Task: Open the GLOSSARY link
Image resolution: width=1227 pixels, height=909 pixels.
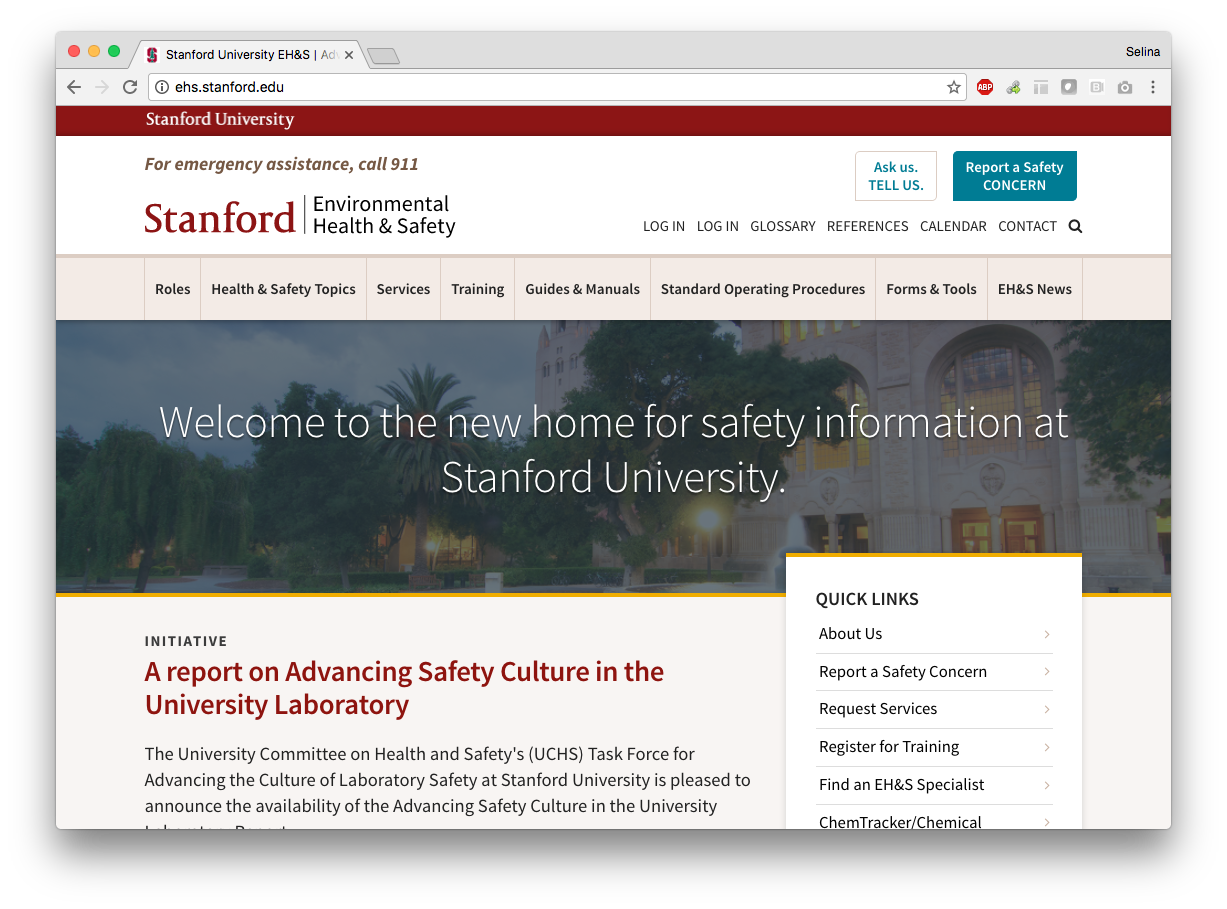Action: coord(783,226)
